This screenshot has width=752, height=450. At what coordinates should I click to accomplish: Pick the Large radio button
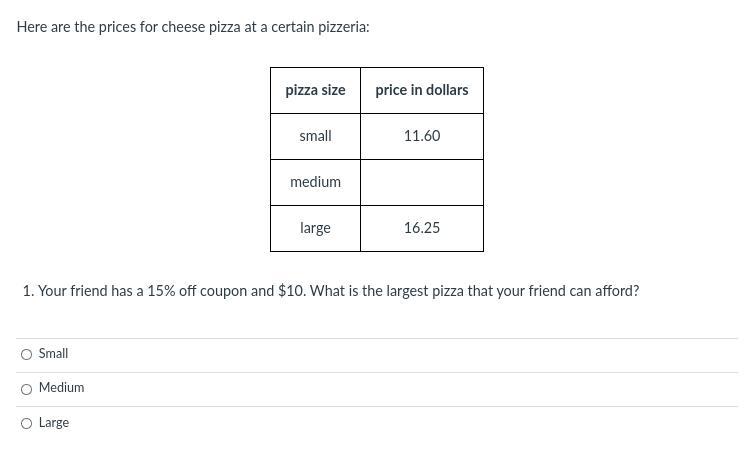pyautogui.click(x=27, y=423)
